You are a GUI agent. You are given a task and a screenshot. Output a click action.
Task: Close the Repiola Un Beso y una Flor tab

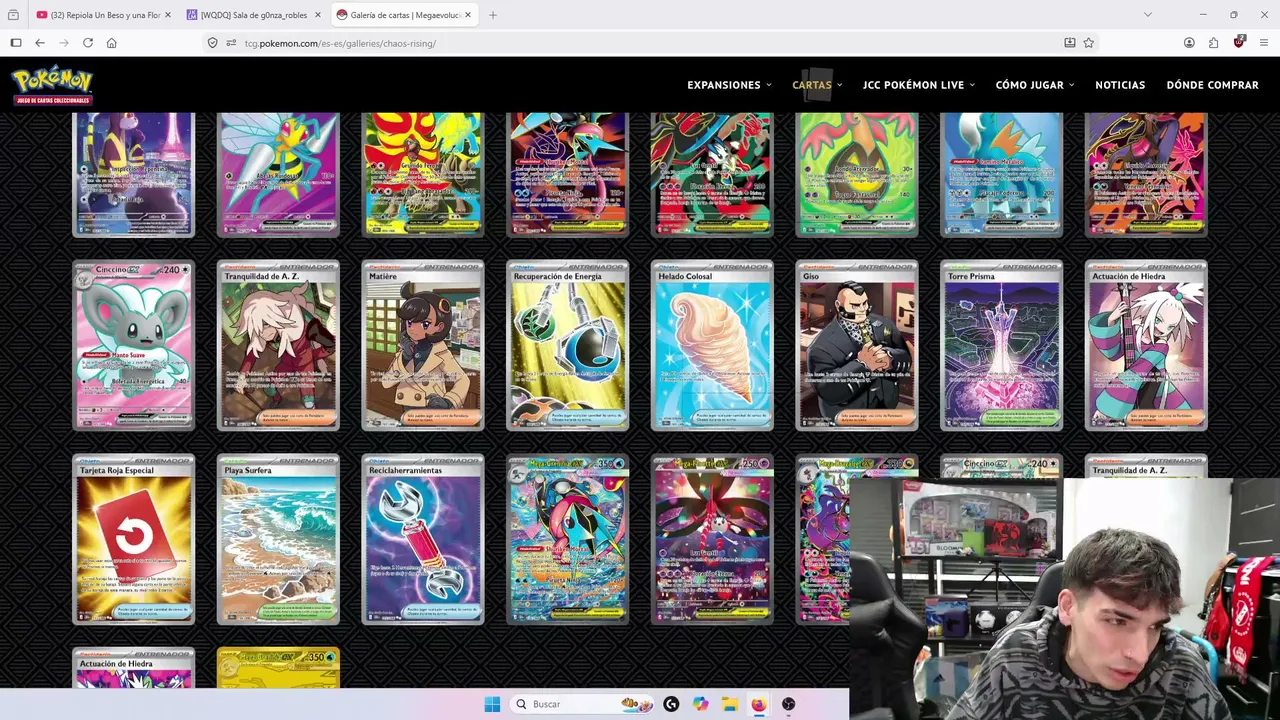[x=168, y=15]
